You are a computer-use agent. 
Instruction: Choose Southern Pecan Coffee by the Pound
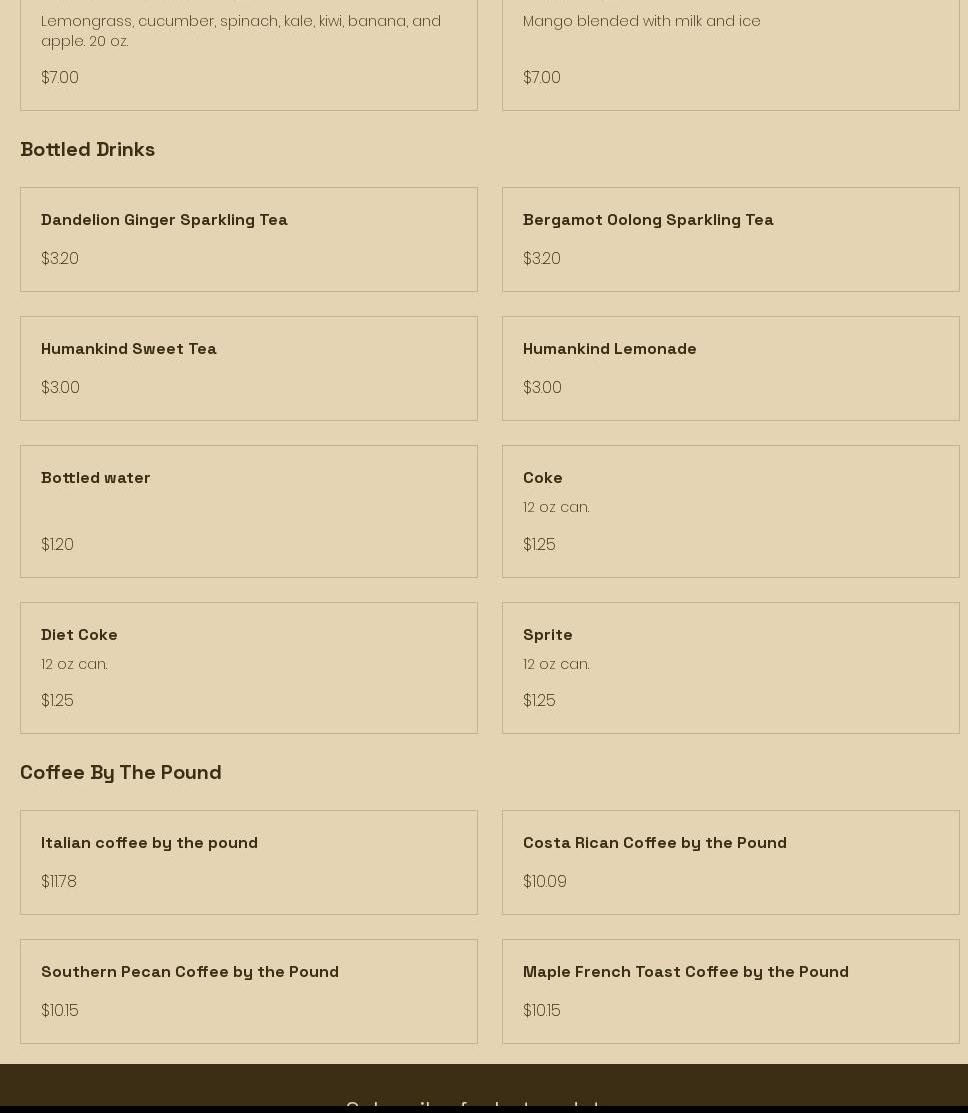[190, 972]
